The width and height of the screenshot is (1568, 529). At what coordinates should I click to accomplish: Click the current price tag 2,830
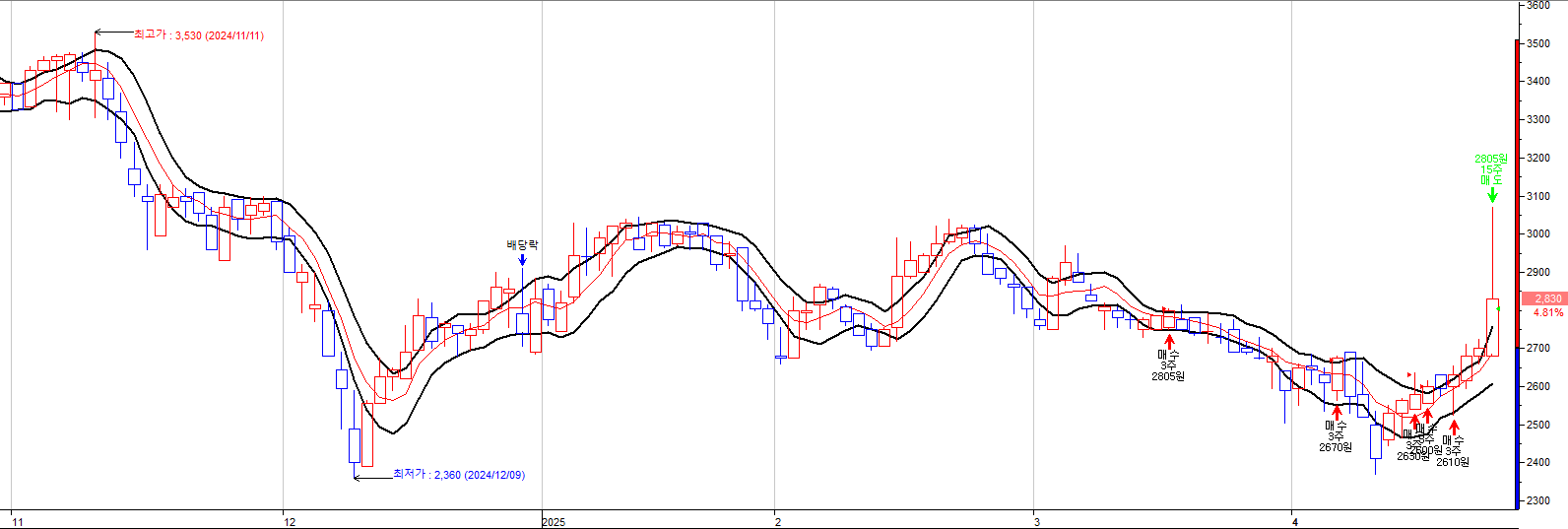point(1543,298)
